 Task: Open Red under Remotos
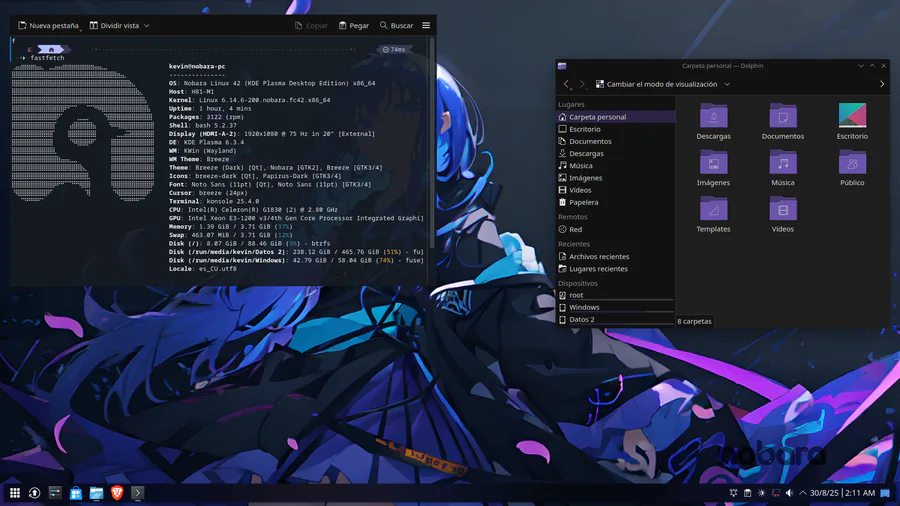615,229
